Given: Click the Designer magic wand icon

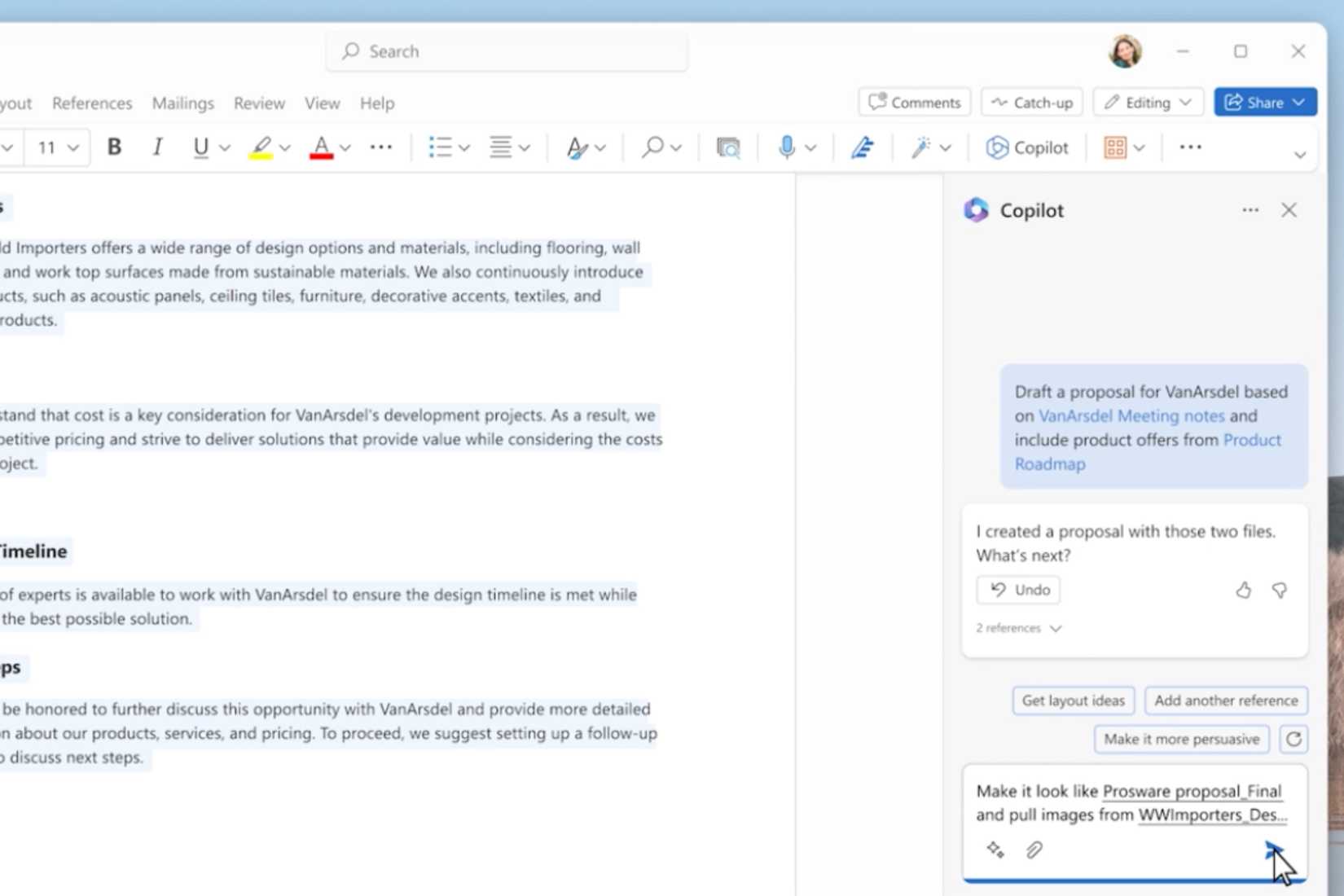Looking at the screenshot, I should click(921, 147).
